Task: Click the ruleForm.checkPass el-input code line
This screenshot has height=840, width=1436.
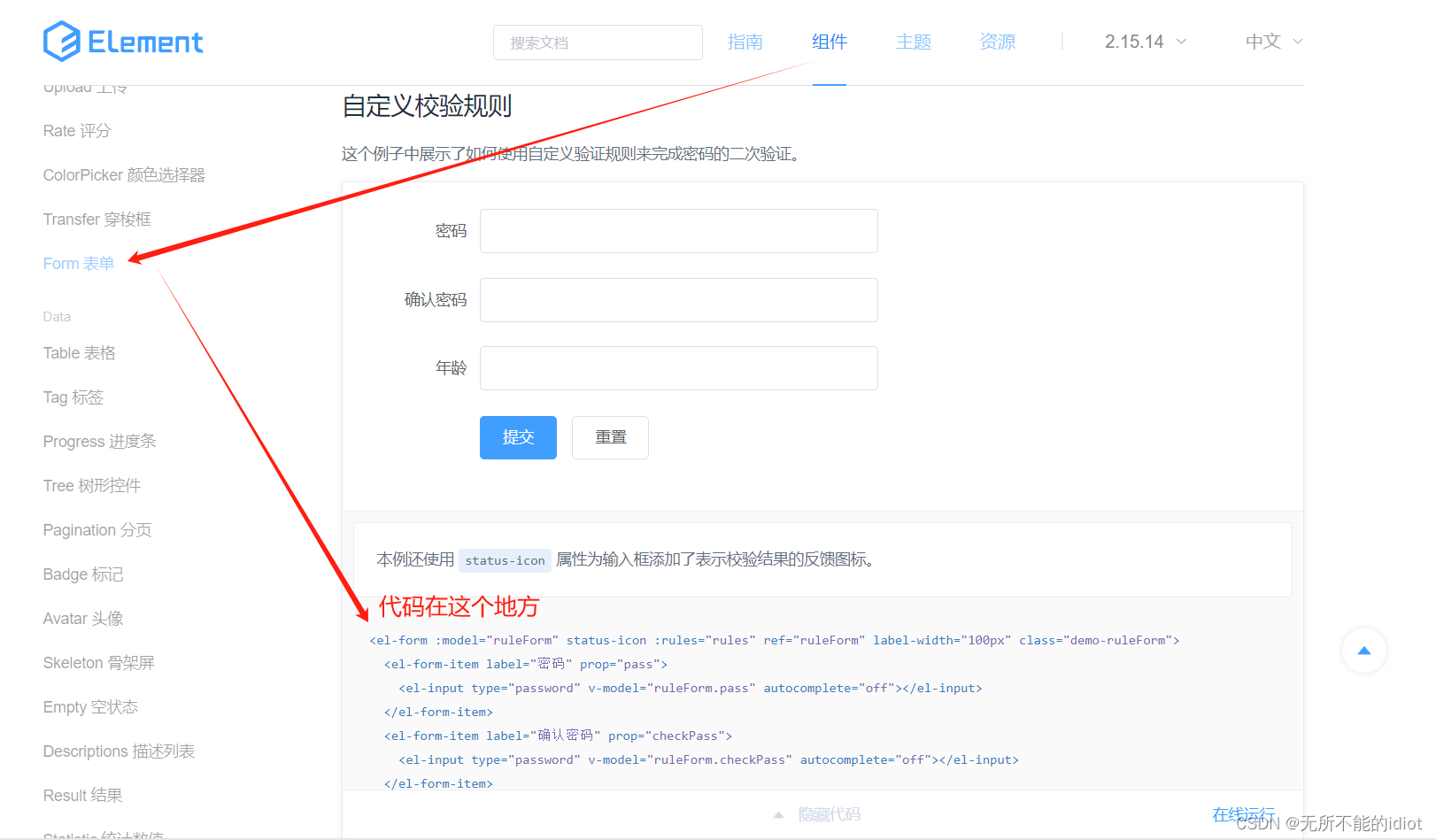Action: 708,759
